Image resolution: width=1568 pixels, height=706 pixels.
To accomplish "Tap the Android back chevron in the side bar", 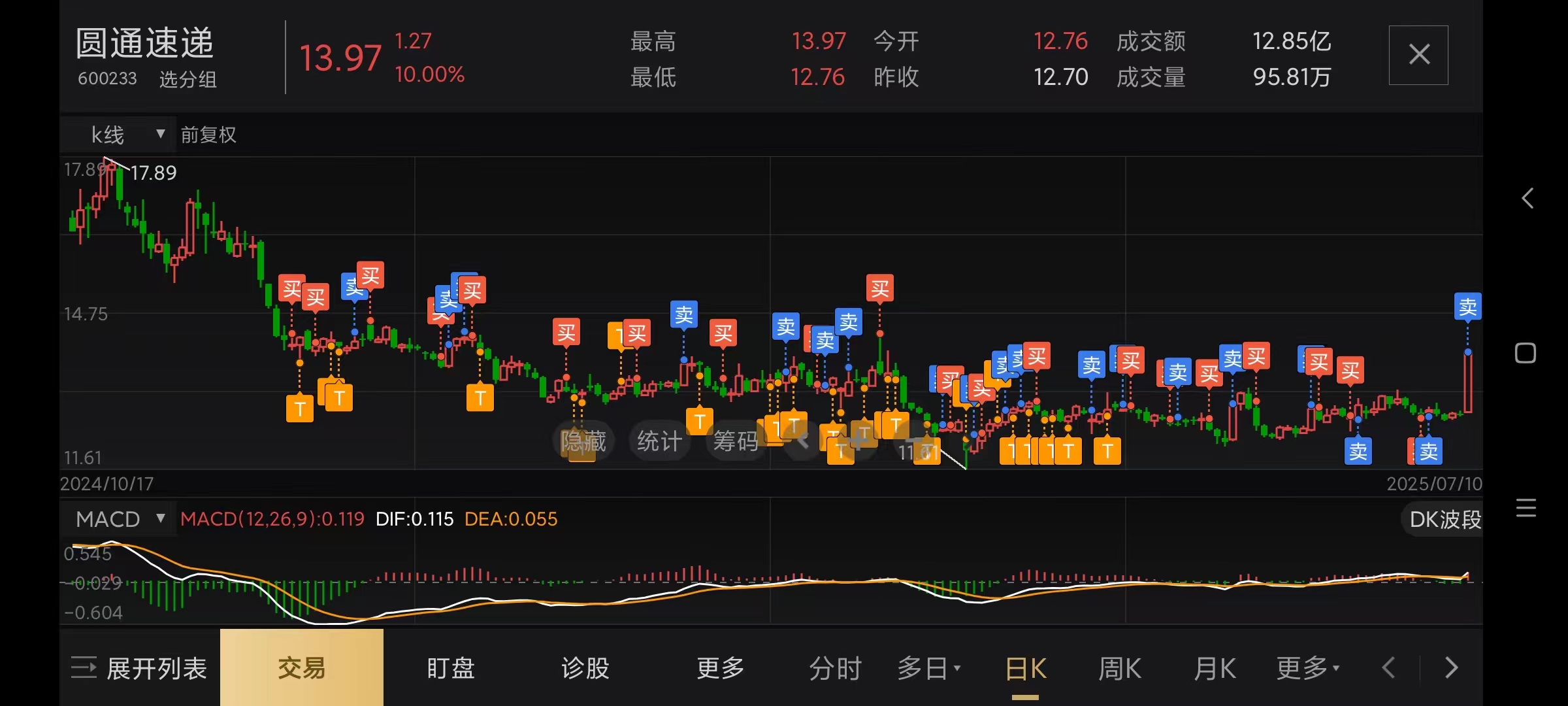I will (1527, 198).
